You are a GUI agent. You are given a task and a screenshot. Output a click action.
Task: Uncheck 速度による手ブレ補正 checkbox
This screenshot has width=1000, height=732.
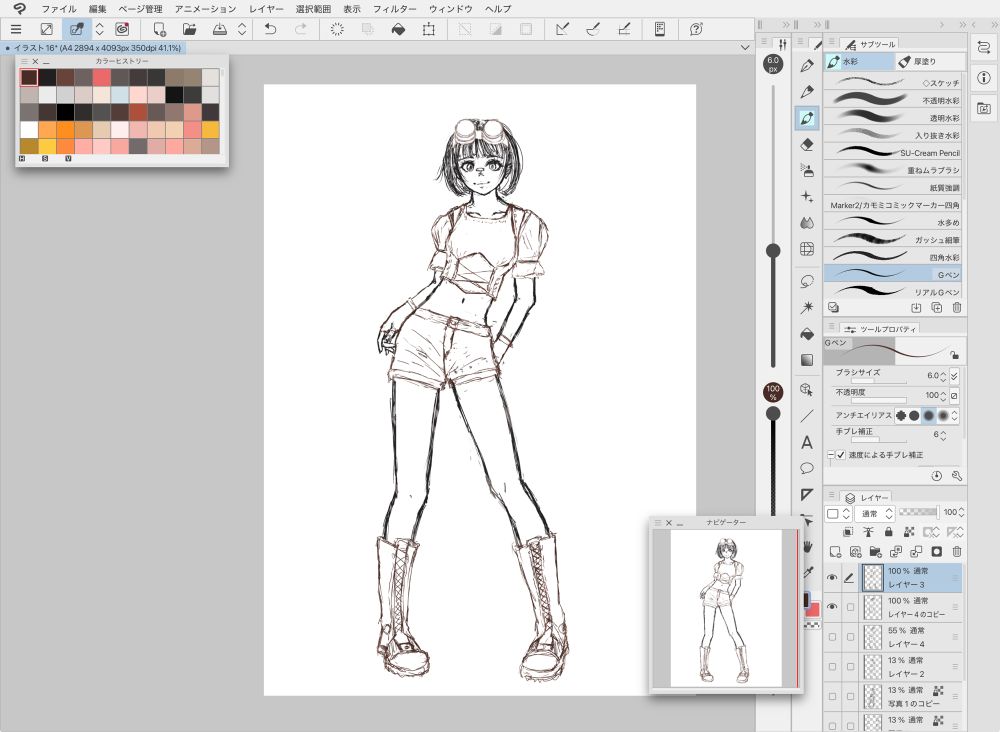coord(840,455)
